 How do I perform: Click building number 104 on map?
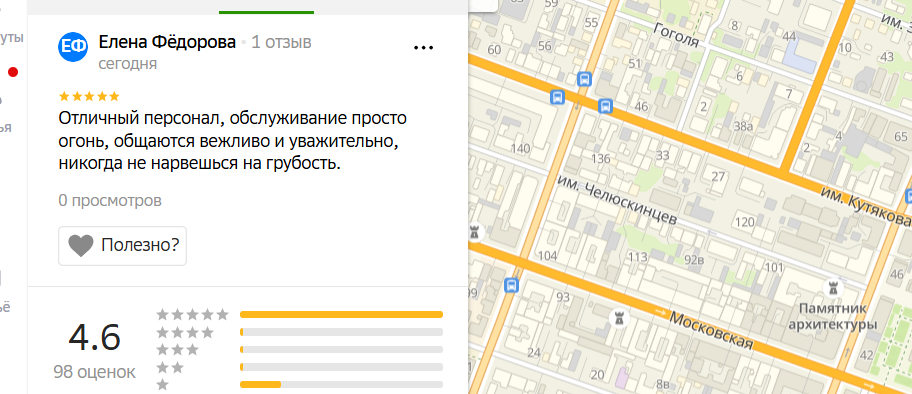(x=547, y=255)
